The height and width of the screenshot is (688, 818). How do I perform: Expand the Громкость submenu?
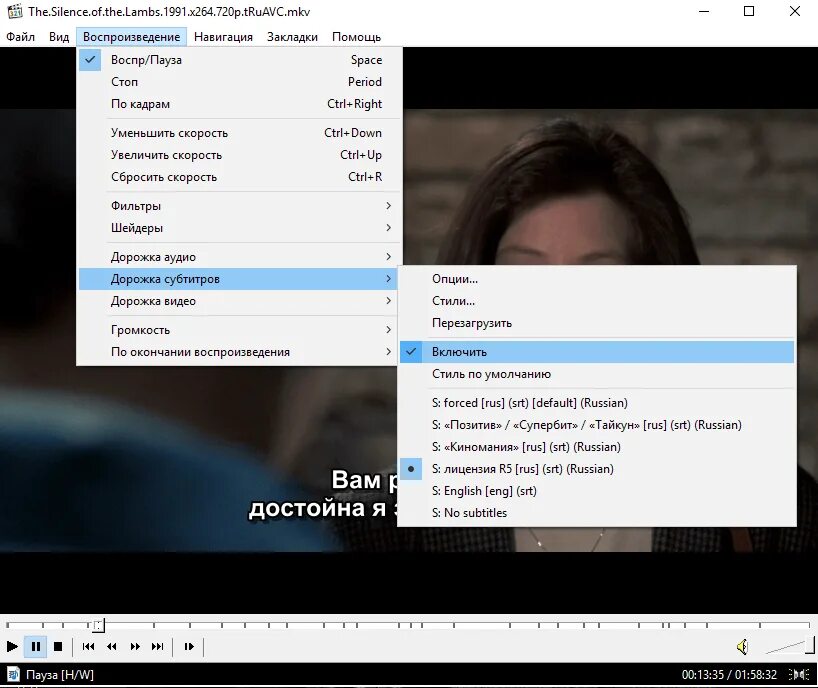tap(238, 330)
